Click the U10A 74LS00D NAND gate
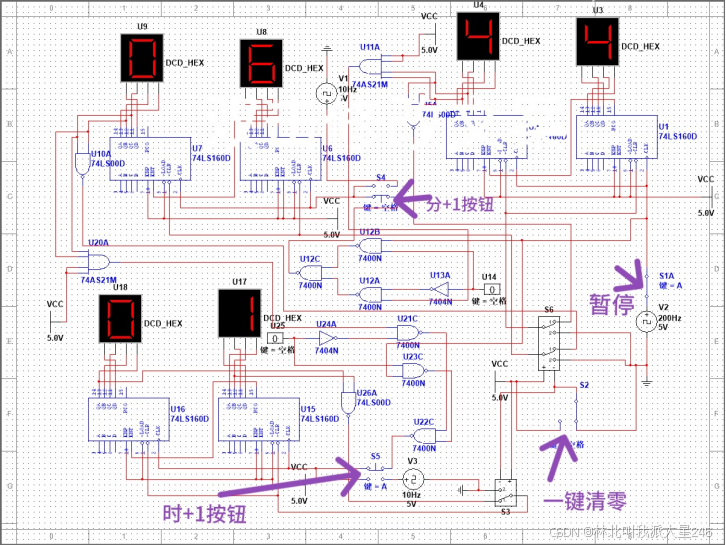 (x=82, y=163)
